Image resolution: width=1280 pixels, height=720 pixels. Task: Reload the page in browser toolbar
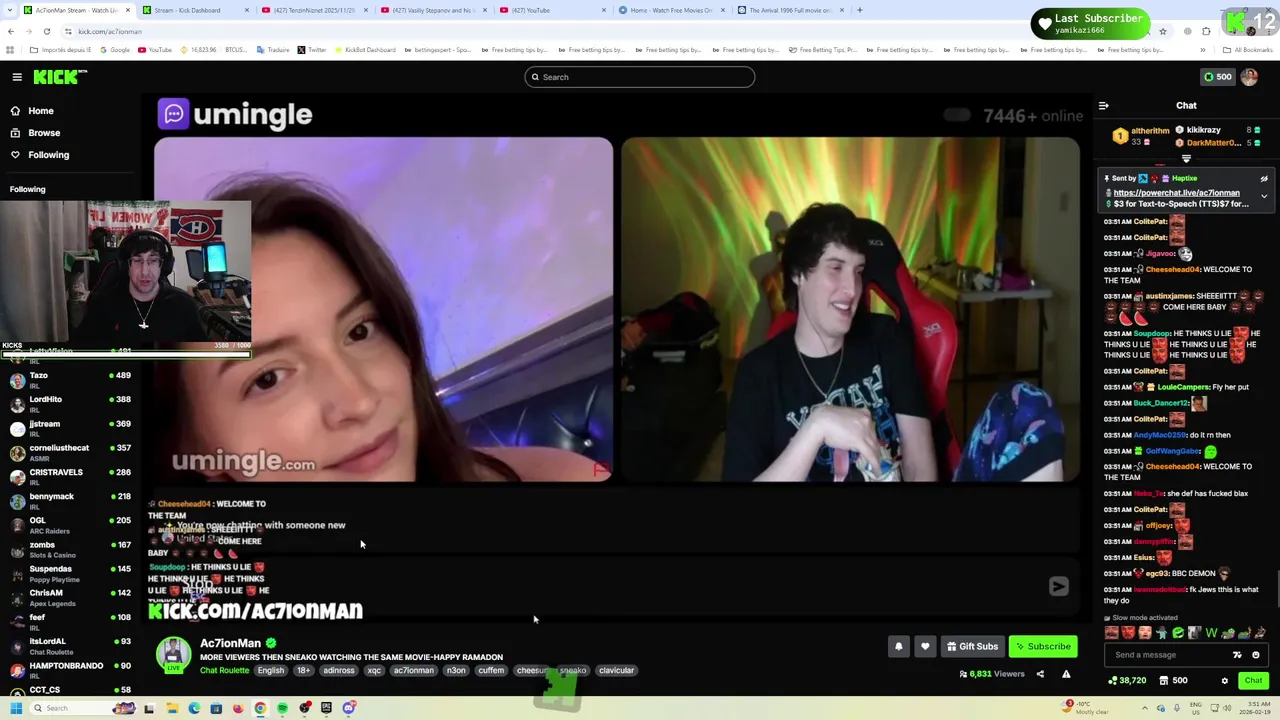click(x=46, y=31)
